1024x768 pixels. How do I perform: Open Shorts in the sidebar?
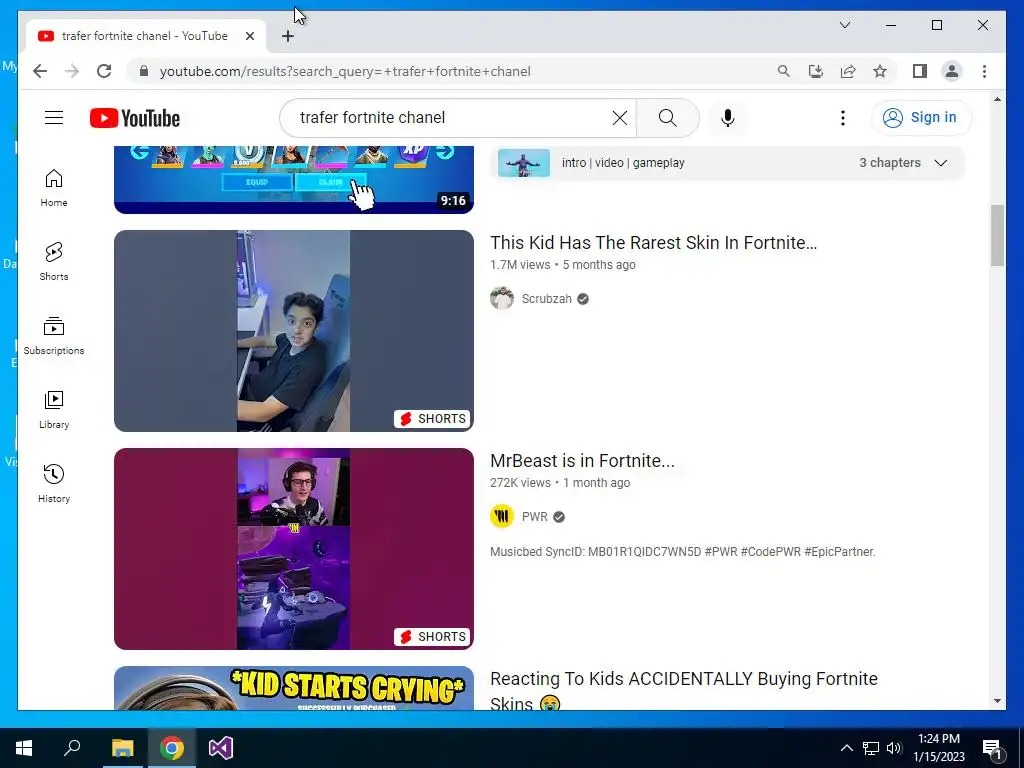54,262
